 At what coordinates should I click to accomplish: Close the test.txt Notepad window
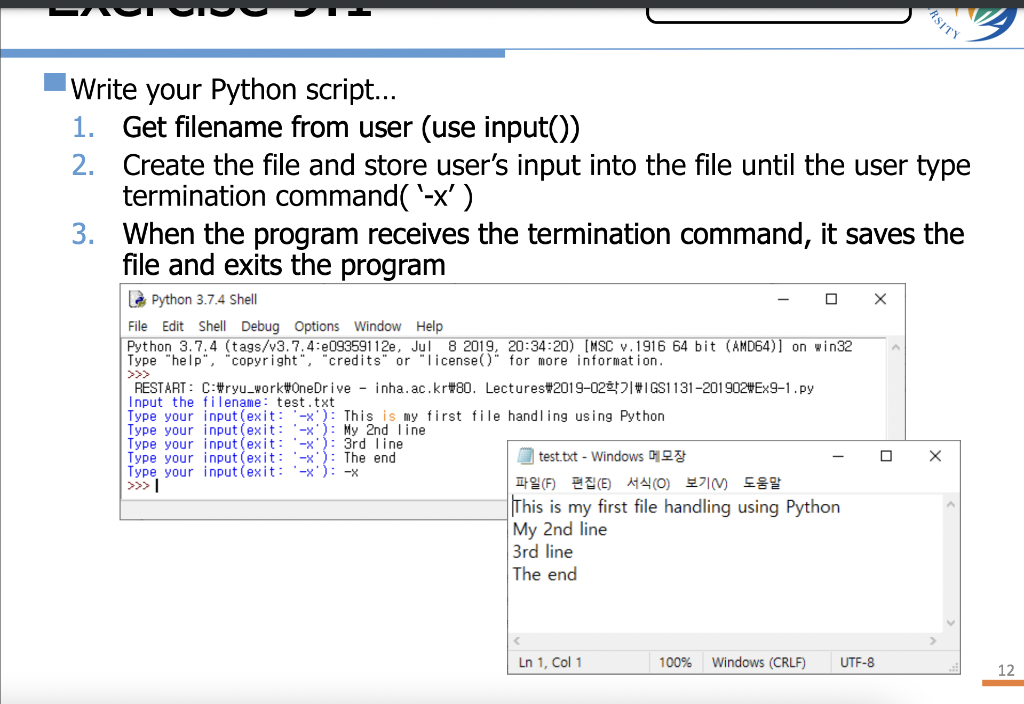(935, 456)
